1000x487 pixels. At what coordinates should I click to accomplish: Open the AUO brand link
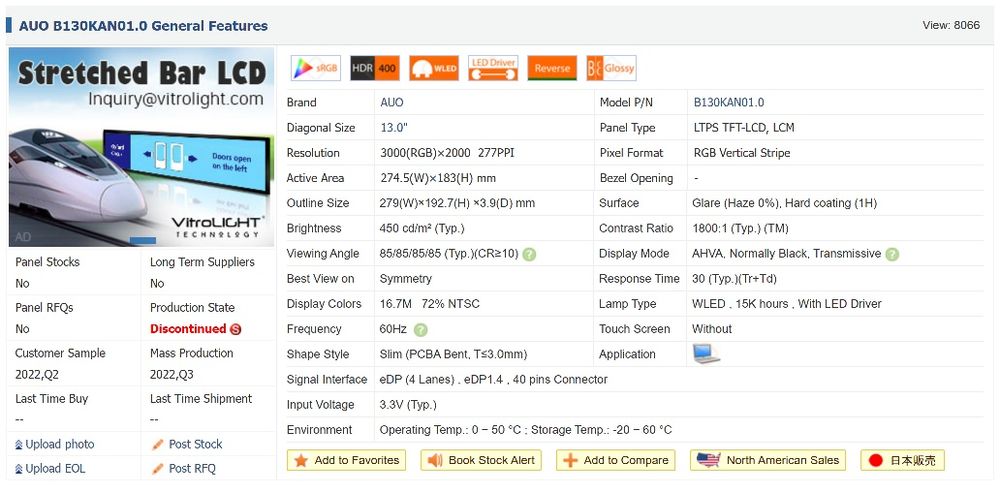coord(392,103)
